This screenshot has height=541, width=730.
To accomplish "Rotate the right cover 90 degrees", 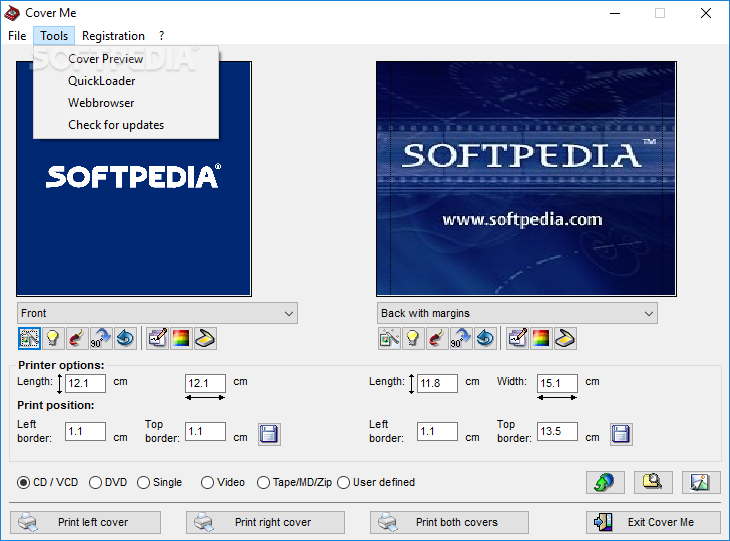I will [461, 338].
